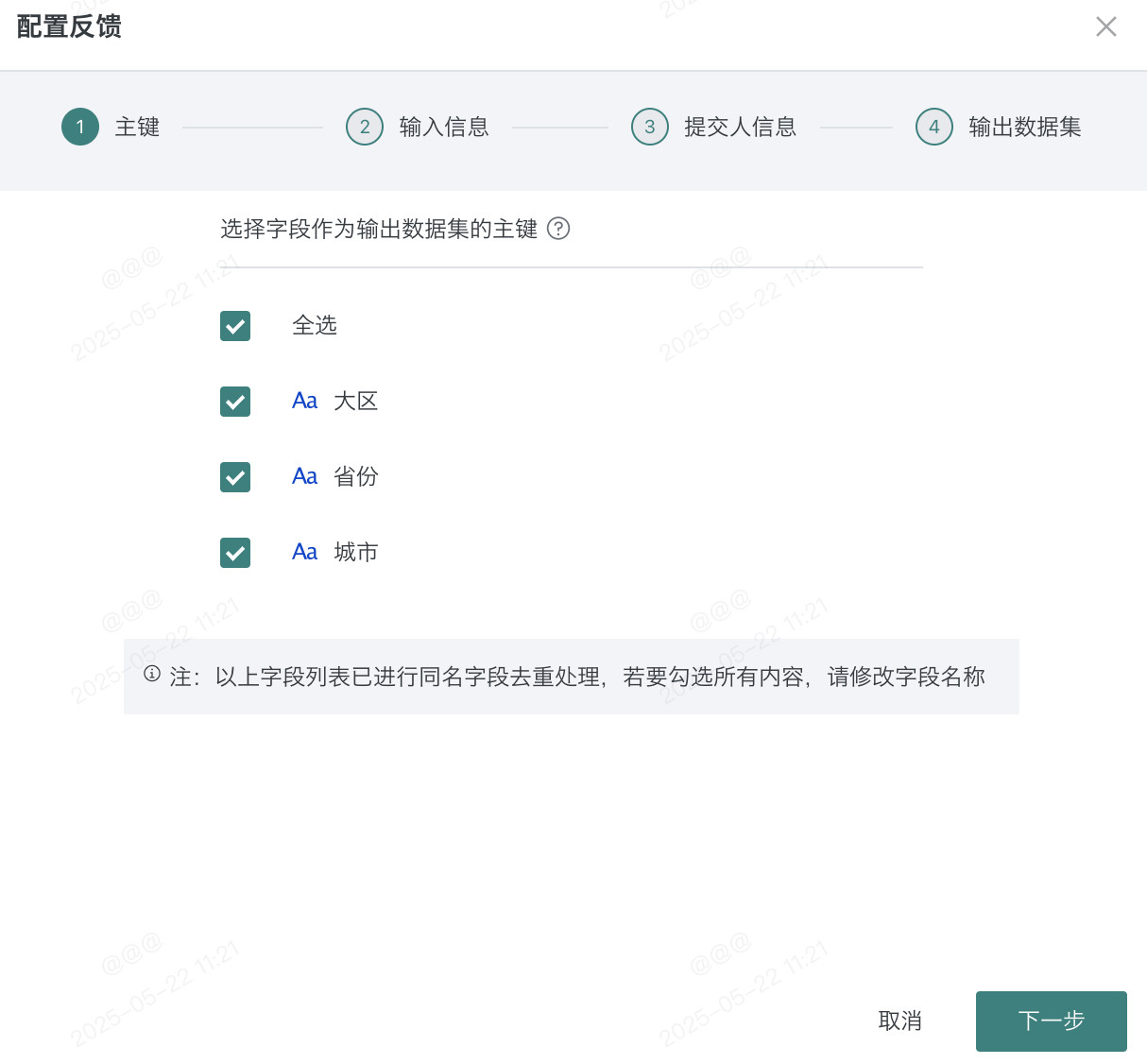1147x1064 pixels.
Task: Click the Aa text-type icon for 省份
Action: tap(304, 476)
